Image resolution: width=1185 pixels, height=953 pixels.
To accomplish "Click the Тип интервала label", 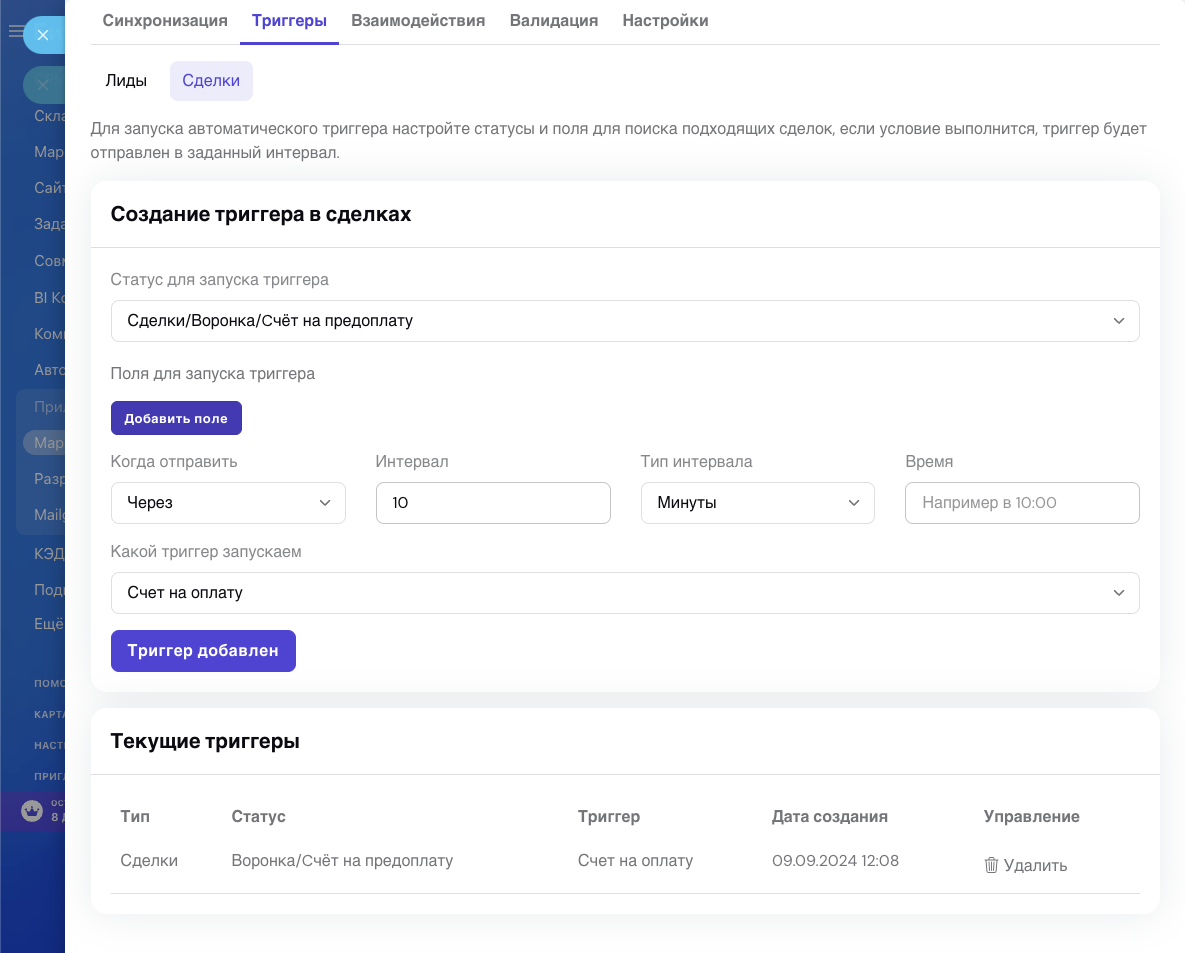I will point(696,462).
